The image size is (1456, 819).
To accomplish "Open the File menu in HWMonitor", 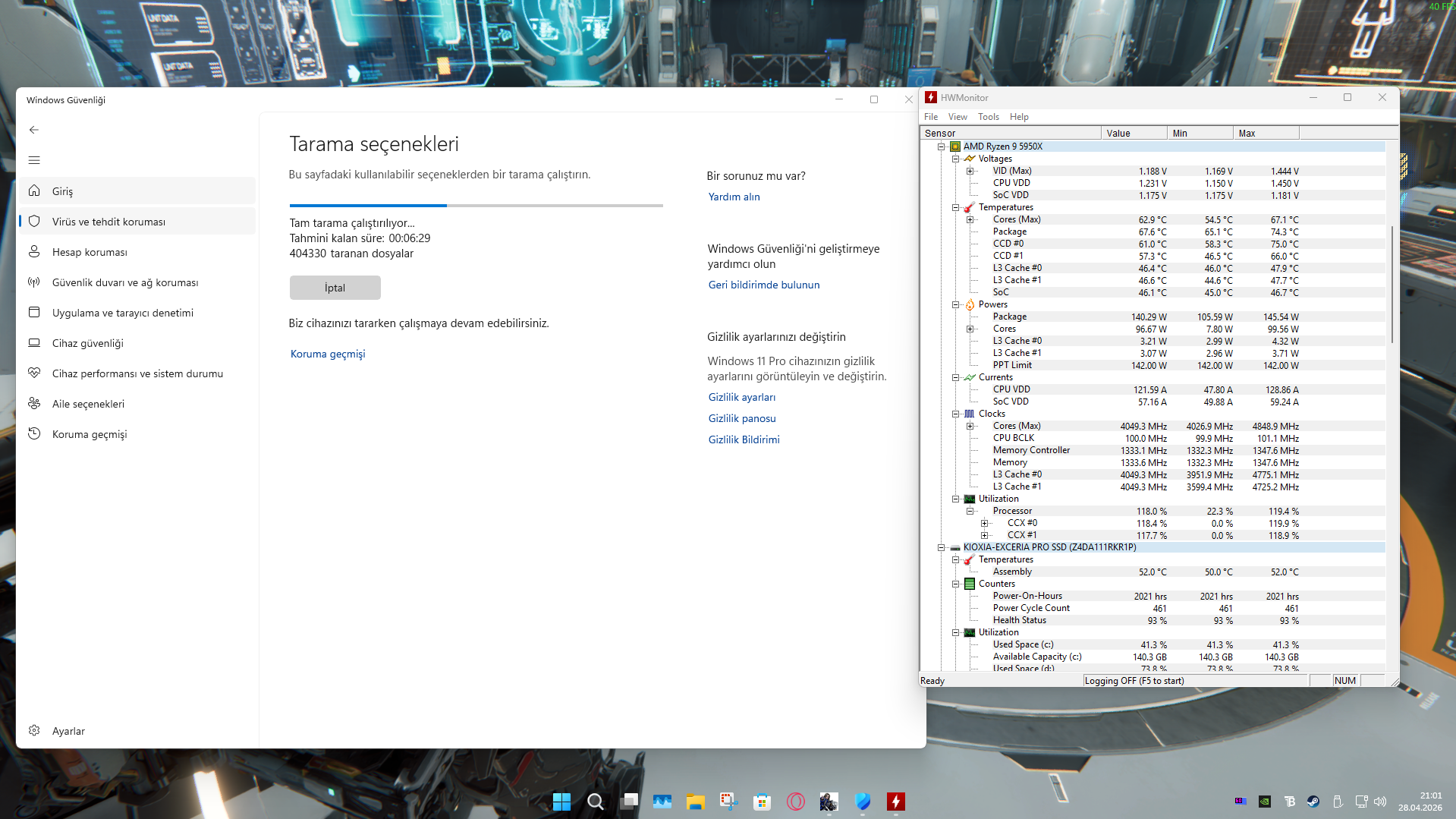I will click(x=931, y=117).
